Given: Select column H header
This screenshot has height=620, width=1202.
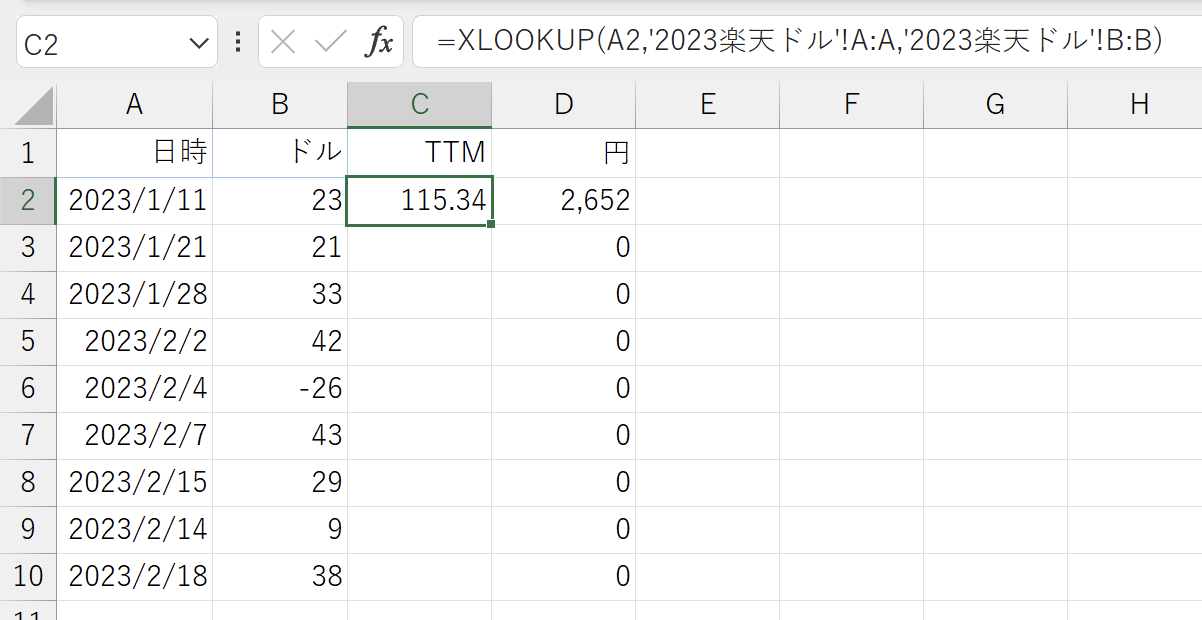Looking at the screenshot, I should 1139,104.
